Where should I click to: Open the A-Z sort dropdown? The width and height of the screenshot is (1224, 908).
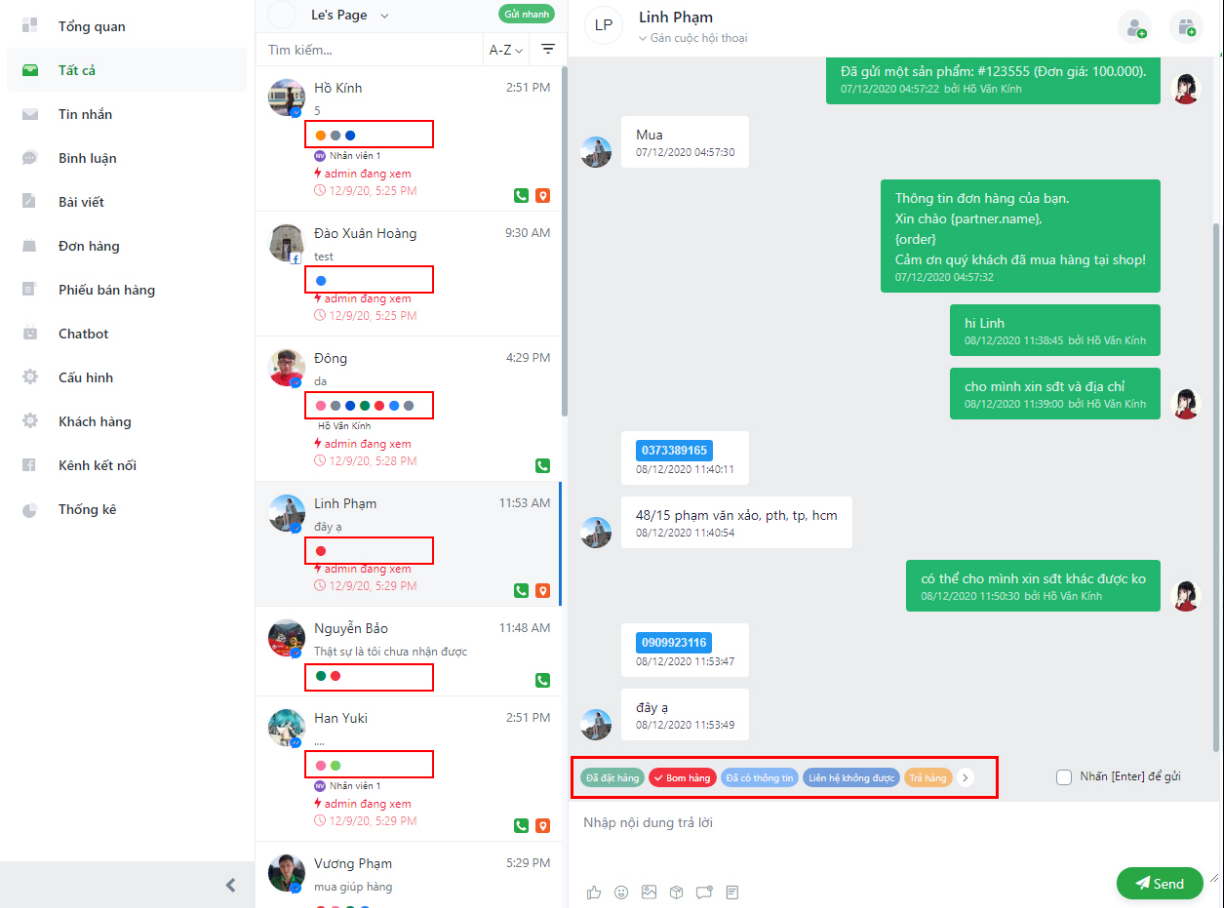coord(504,49)
